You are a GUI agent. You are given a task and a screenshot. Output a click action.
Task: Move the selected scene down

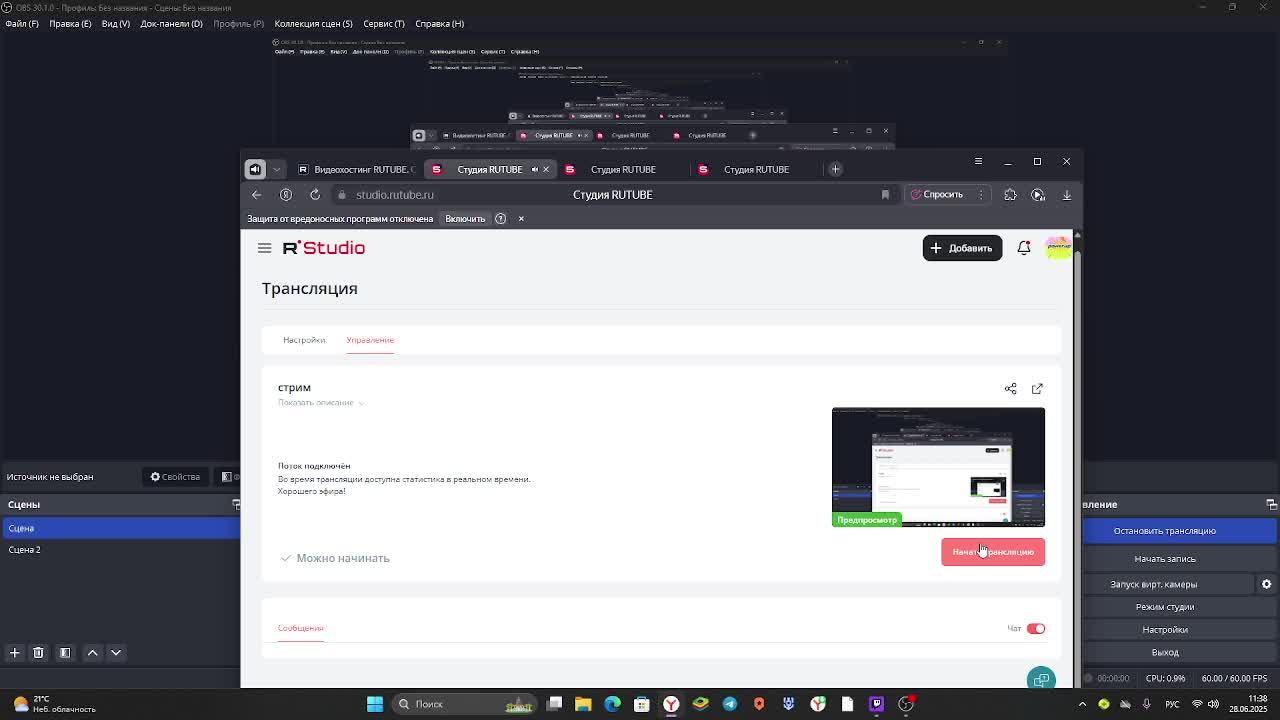(116, 653)
